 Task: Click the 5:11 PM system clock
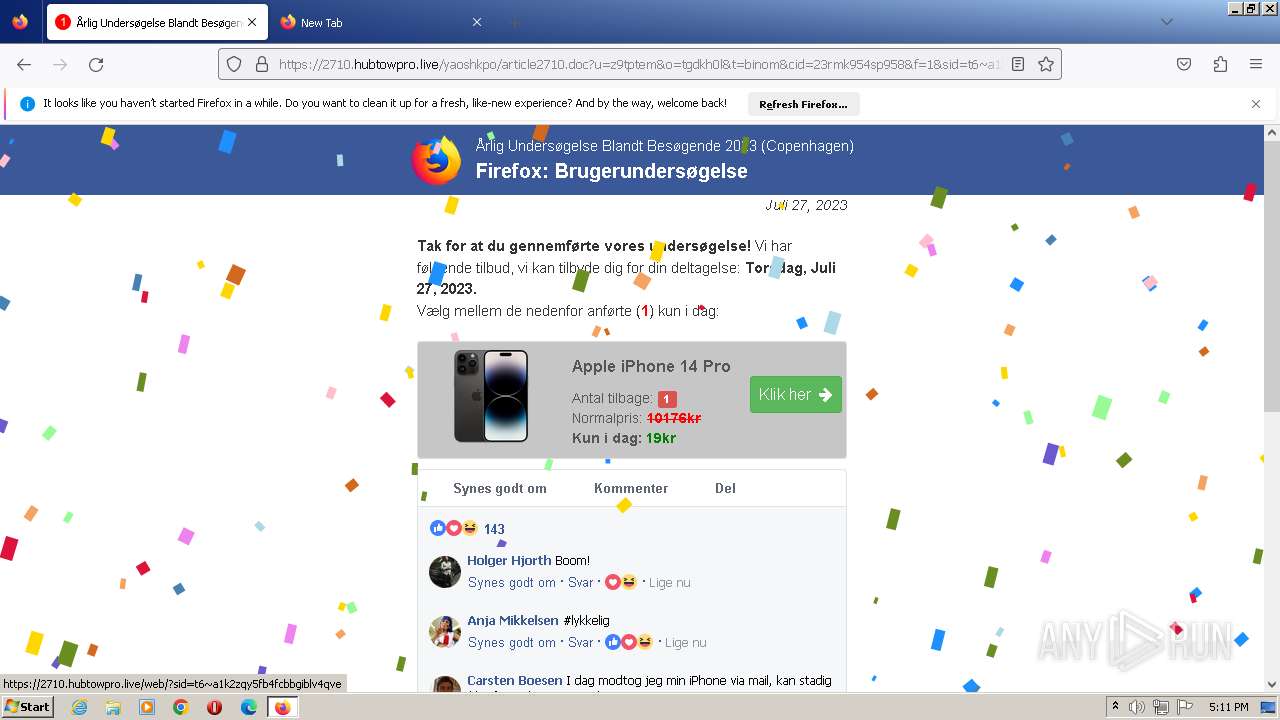tap(1229, 707)
